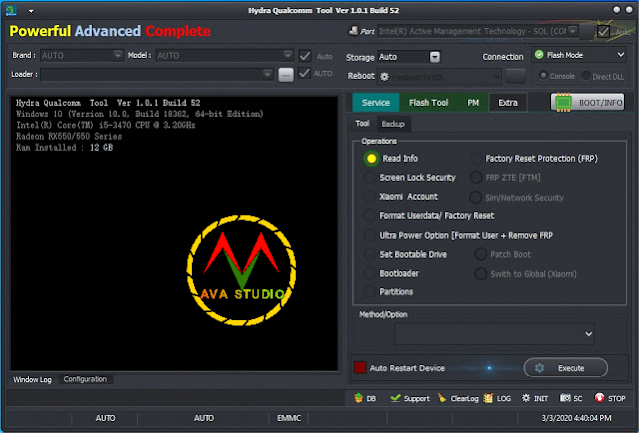The image size is (640, 434).
Task: Click the log output console area
Action: pos(174,234)
